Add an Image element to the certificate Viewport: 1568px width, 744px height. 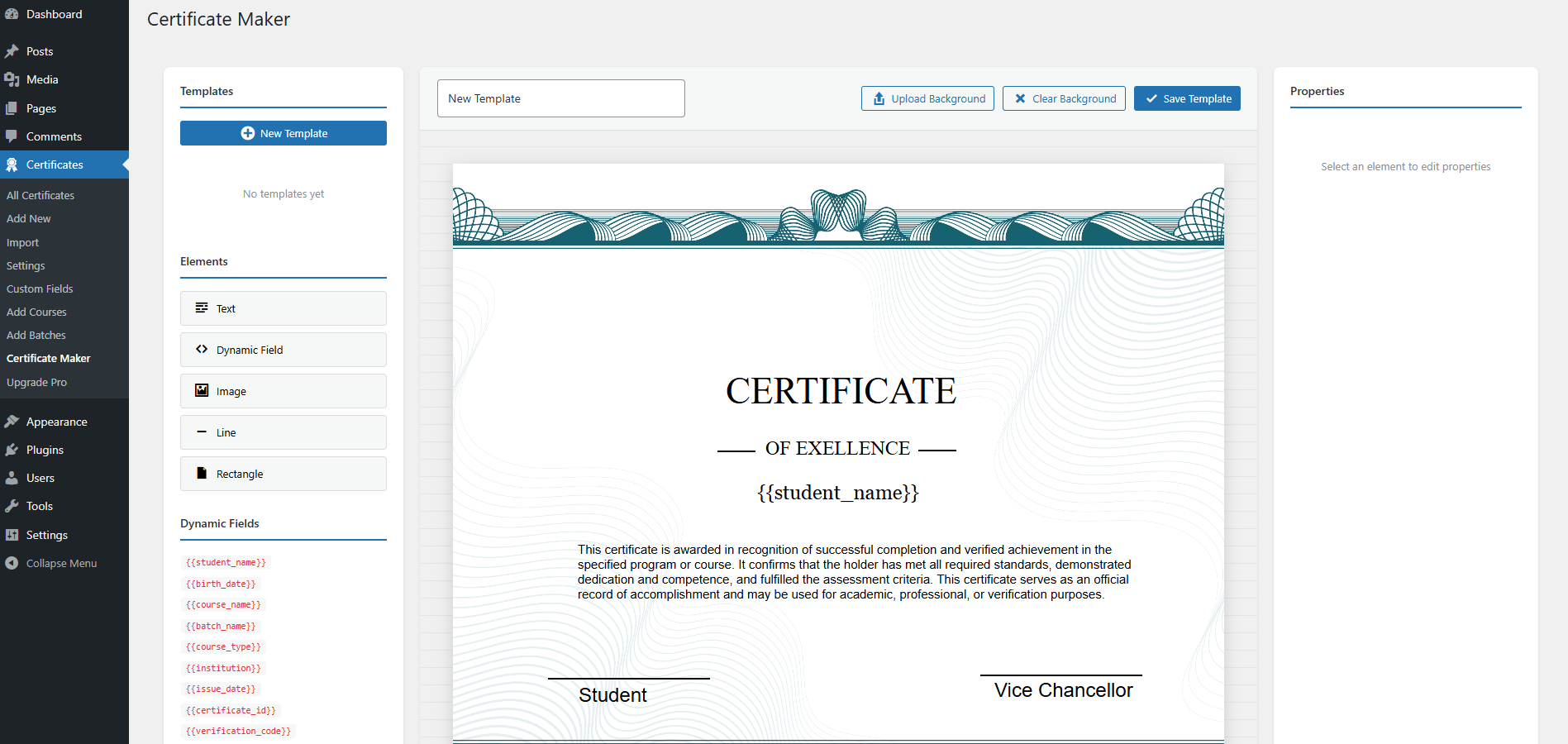pyautogui.click(x=283, y=391)
